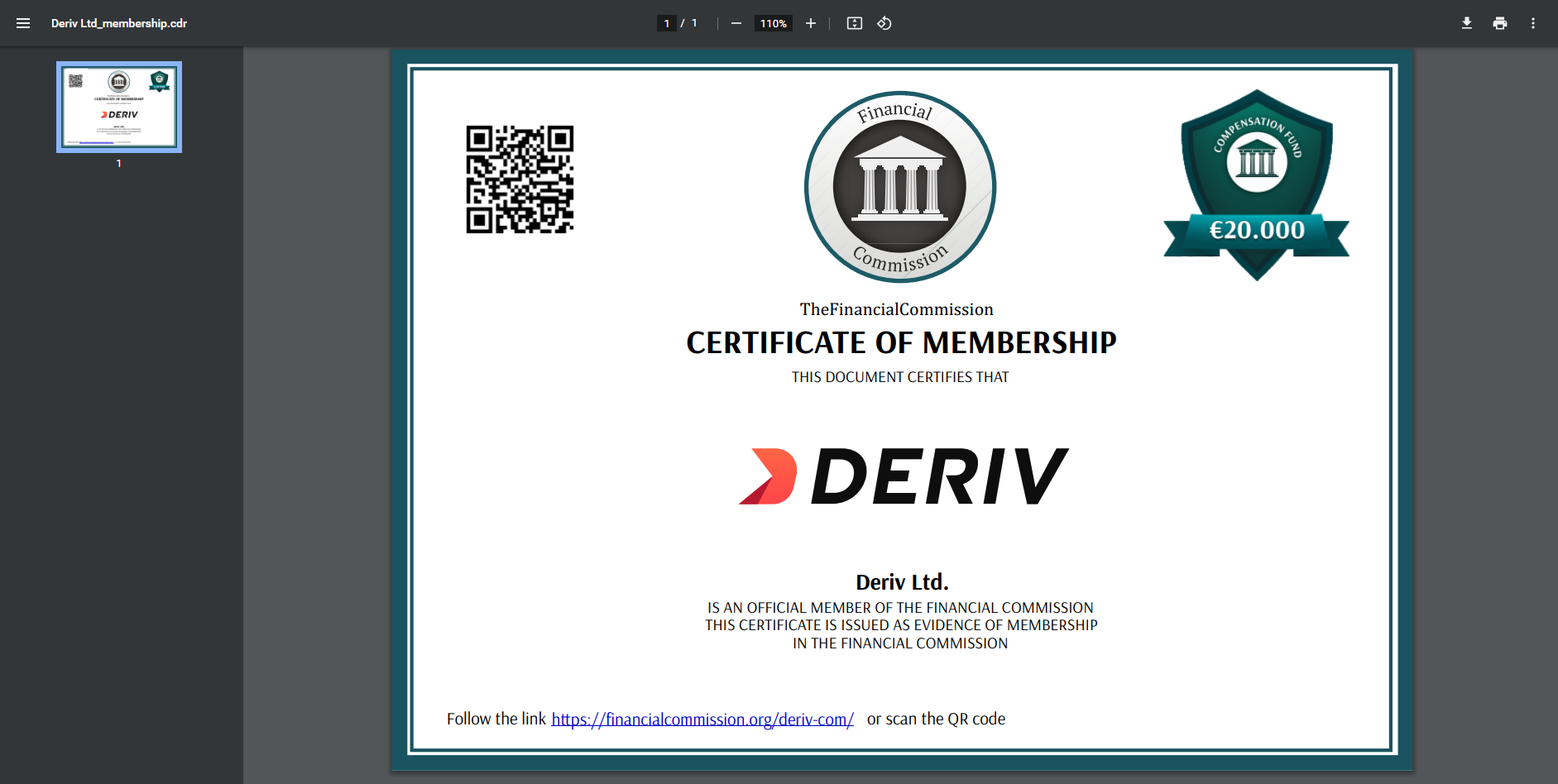
Task: Click the CERTIFICATE OF MEMBERSHIP heading
Action: tap(901, 342)
